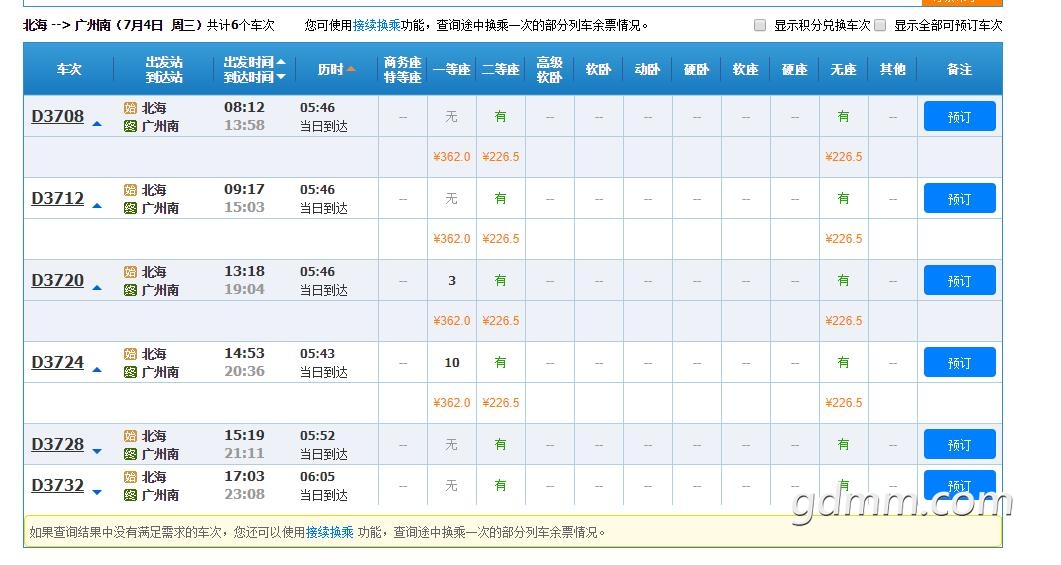Click ¥362.0 first-class price under D3724
Screen dimensions: 1061x565
tap(451, 403)
